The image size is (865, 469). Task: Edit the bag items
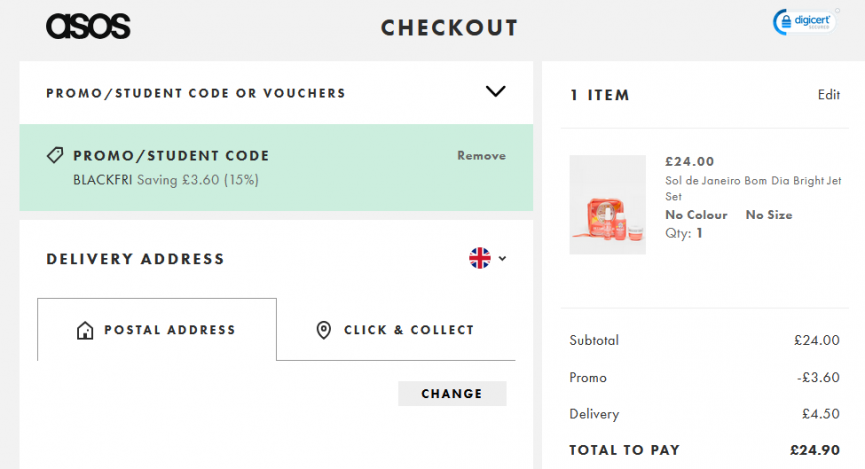(829, 95)
